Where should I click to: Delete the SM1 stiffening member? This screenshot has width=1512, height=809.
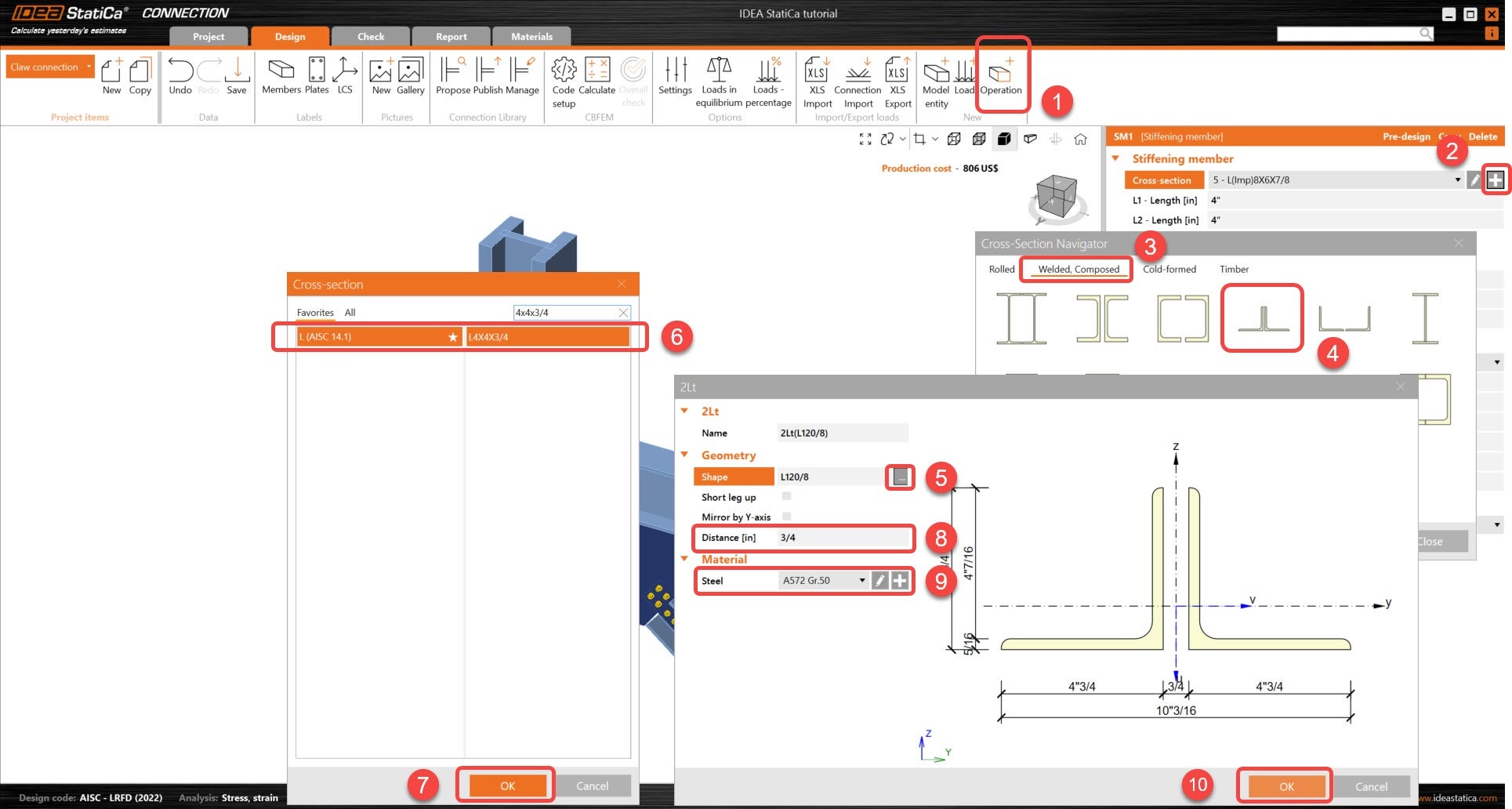tap(1482, 136)
